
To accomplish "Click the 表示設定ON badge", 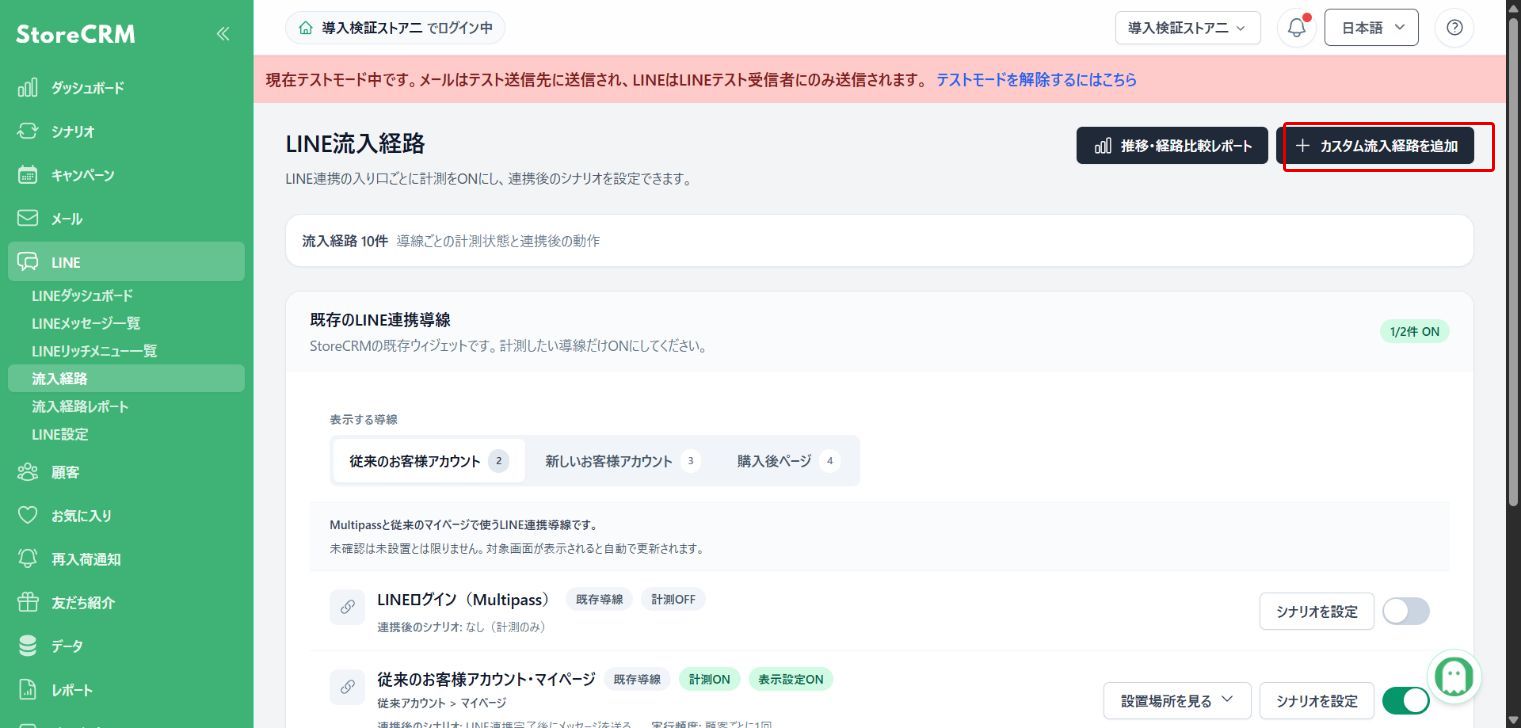I will click(x=790, y=679).
